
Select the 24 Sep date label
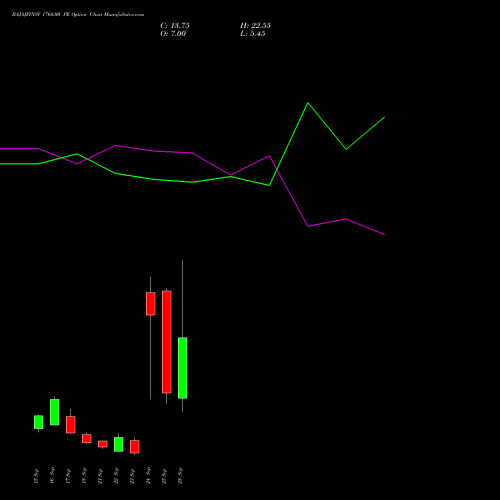148,476
